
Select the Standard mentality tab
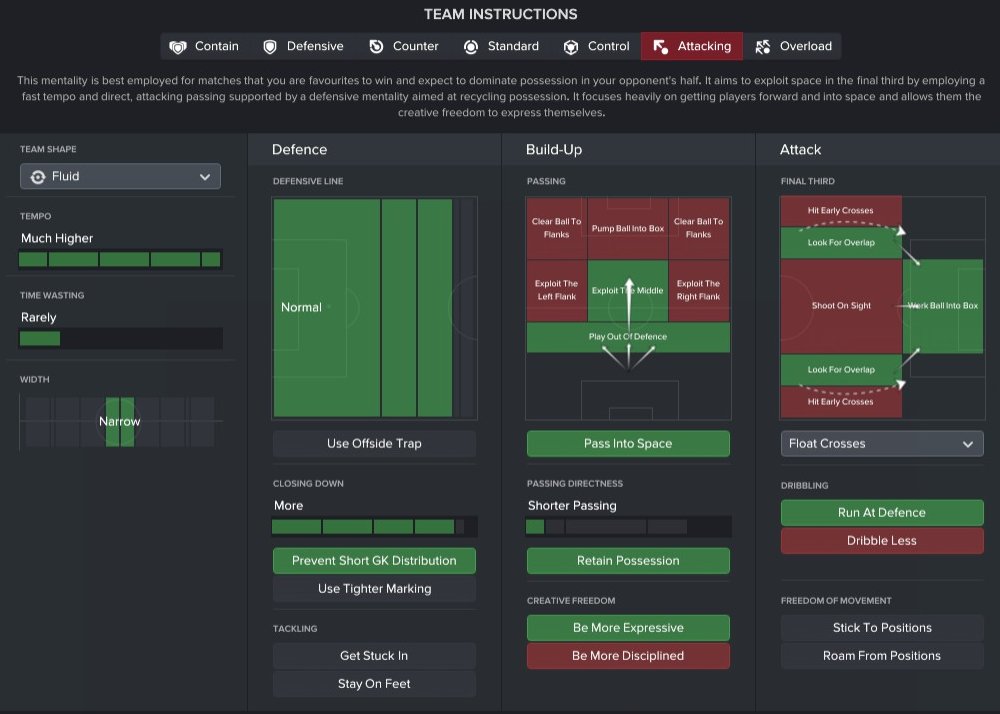501,46
